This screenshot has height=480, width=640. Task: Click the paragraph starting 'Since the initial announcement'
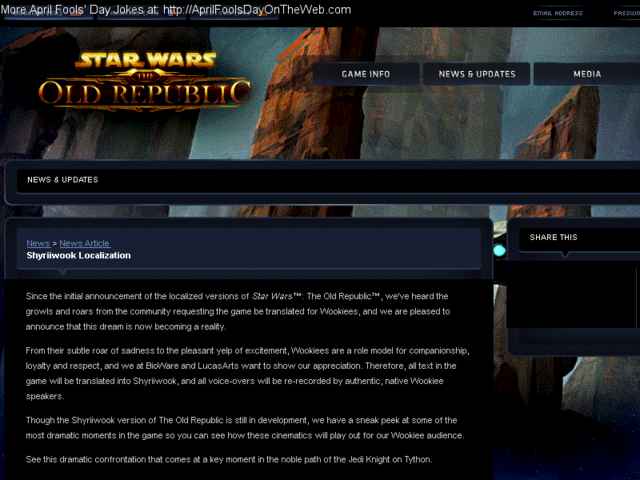coord(238,311)
